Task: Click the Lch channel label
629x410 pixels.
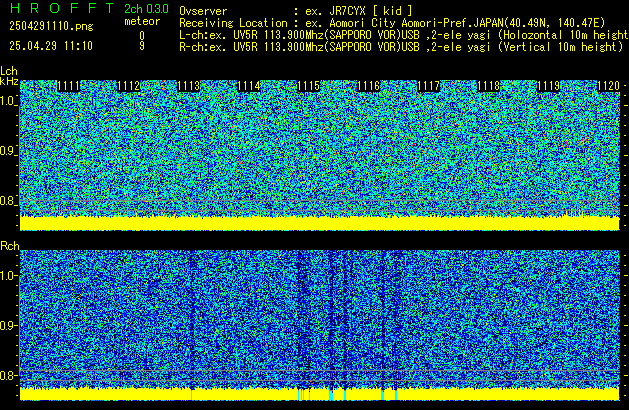Action: 9,71
